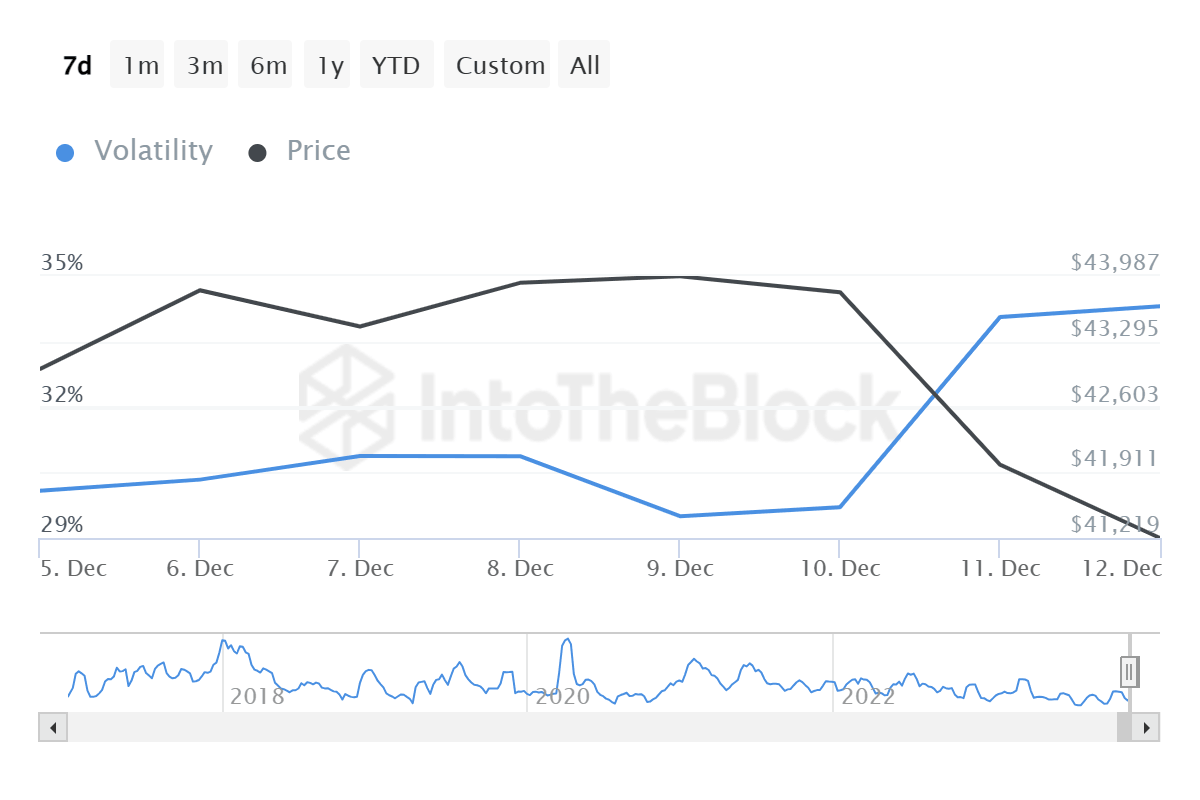
Task: Toggle the Volatility series legend
Action: pos(153,151)
